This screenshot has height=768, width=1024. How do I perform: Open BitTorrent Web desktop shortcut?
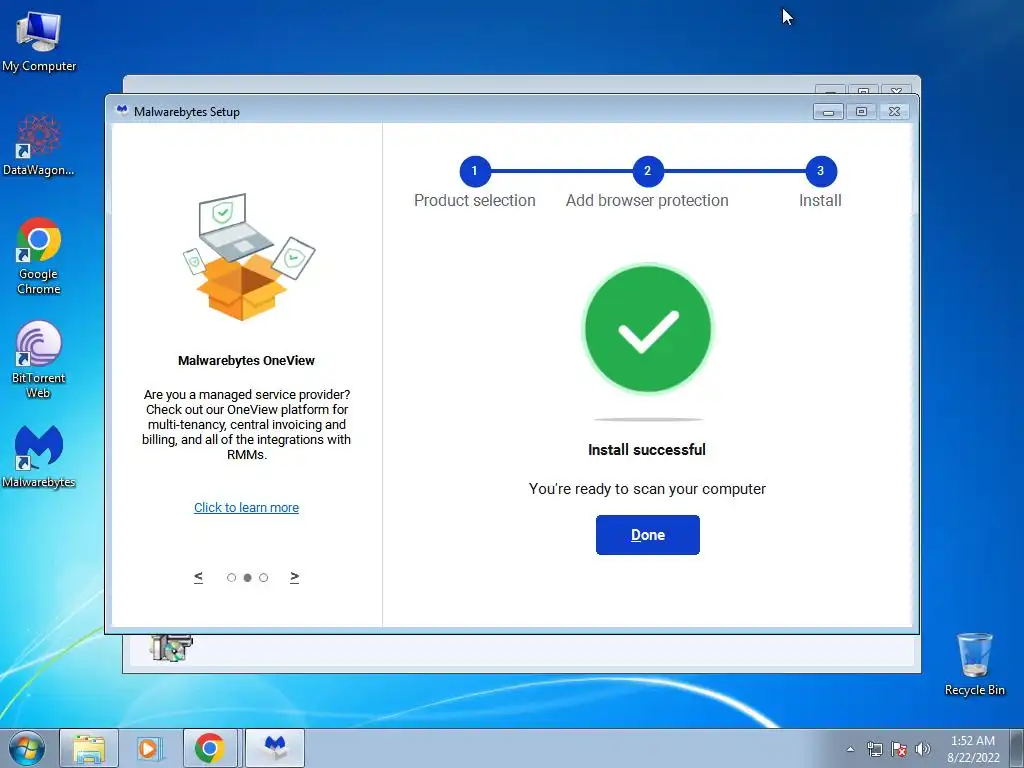tap(39, 359)
